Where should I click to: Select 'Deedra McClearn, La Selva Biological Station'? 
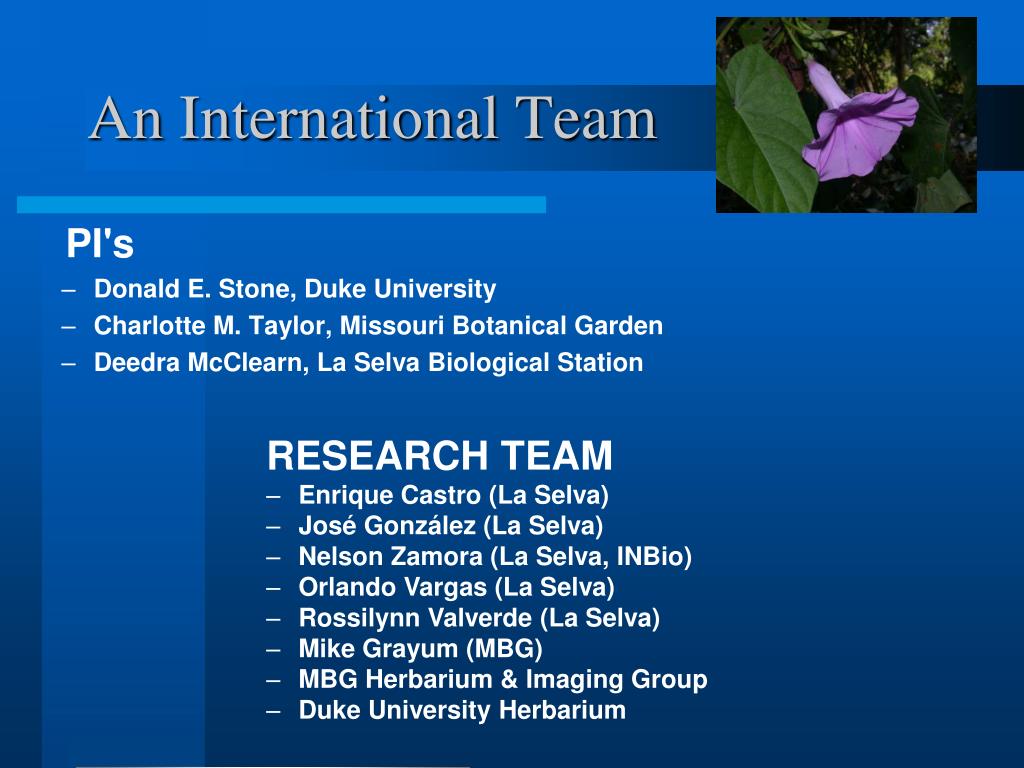tap(368, 362)
